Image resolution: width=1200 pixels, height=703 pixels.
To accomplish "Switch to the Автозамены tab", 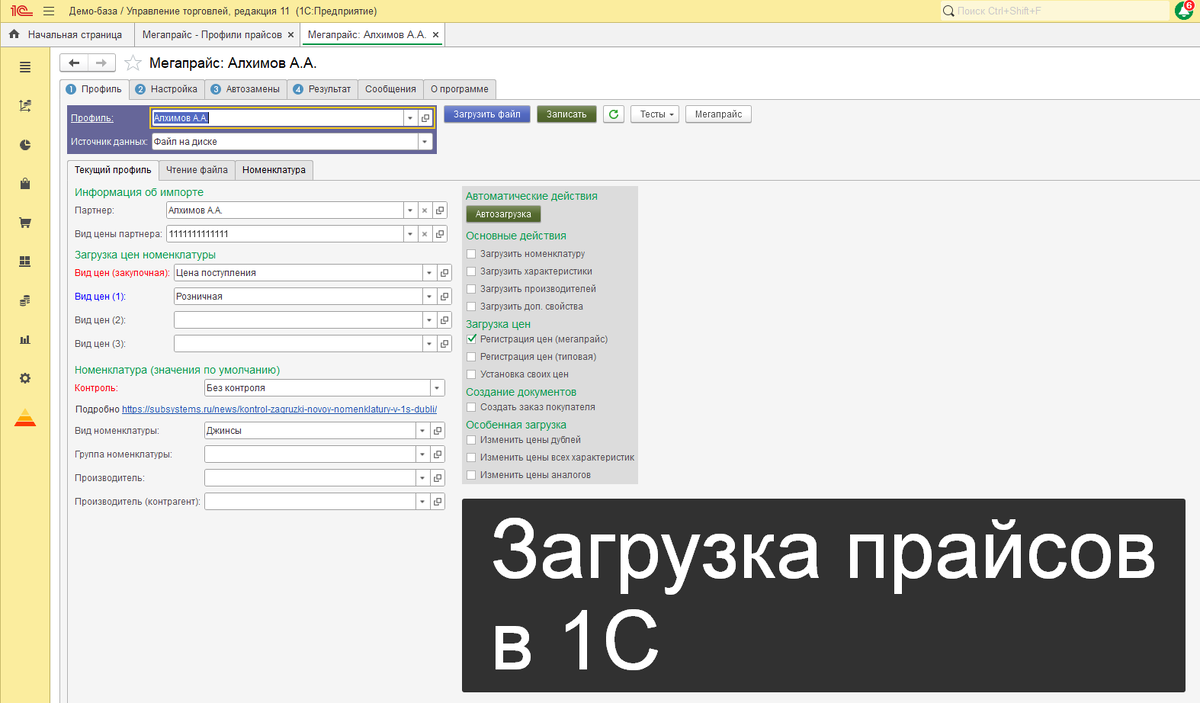I will (x=246, y=89).
